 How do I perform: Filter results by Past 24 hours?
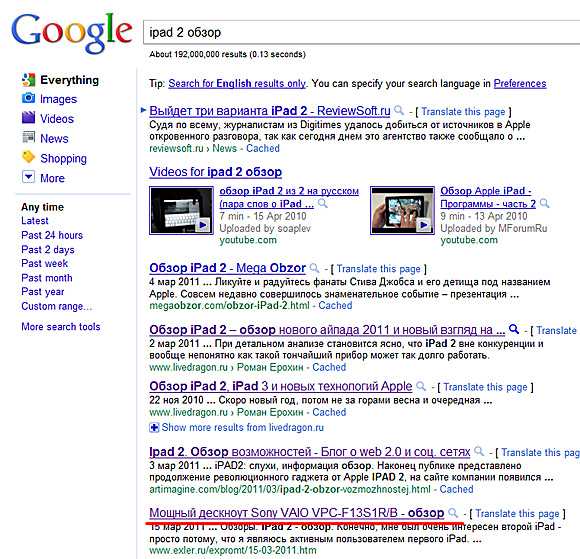[52, 235]
